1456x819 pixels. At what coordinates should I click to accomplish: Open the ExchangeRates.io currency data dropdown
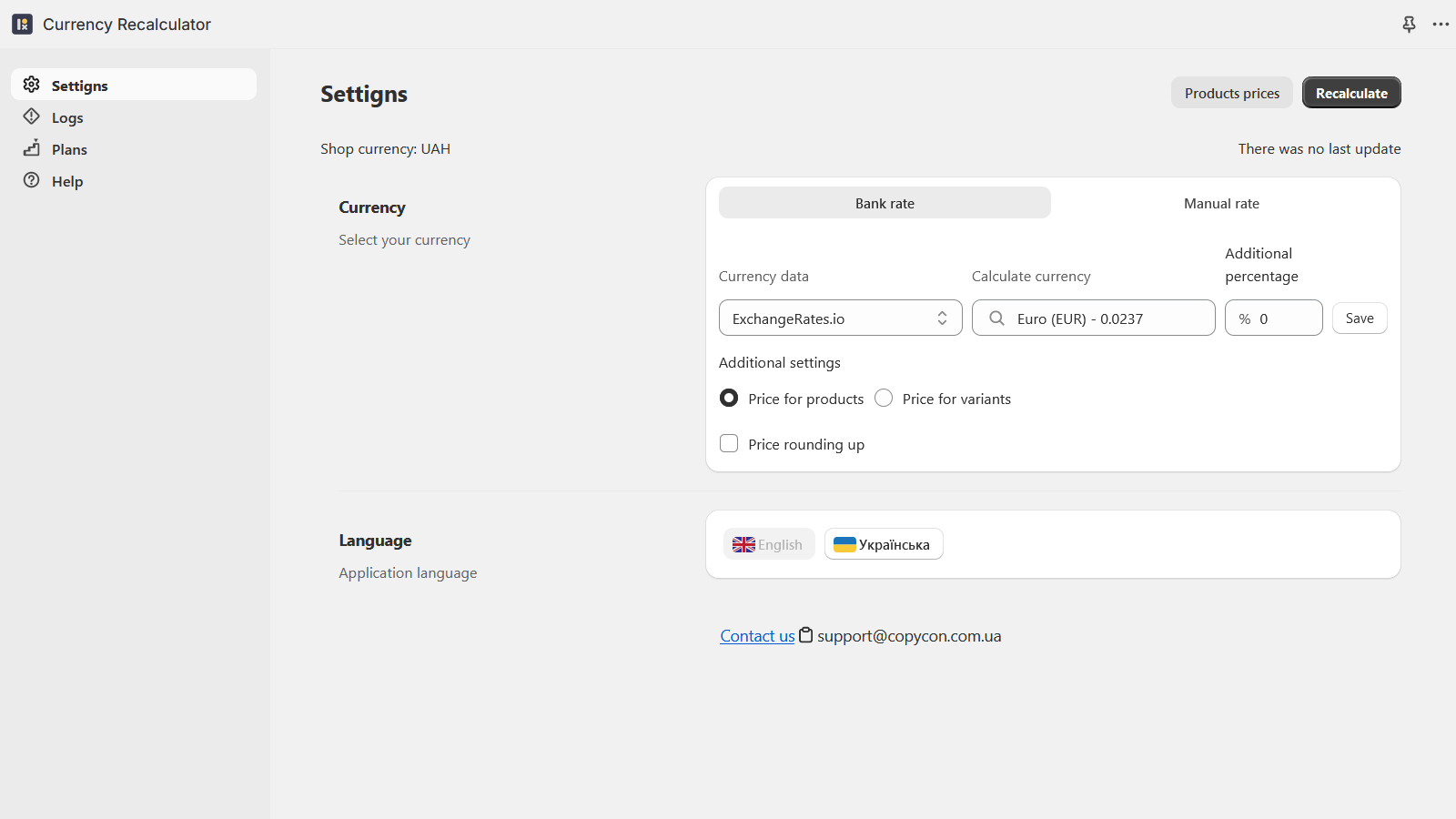[x=840, y=318]
